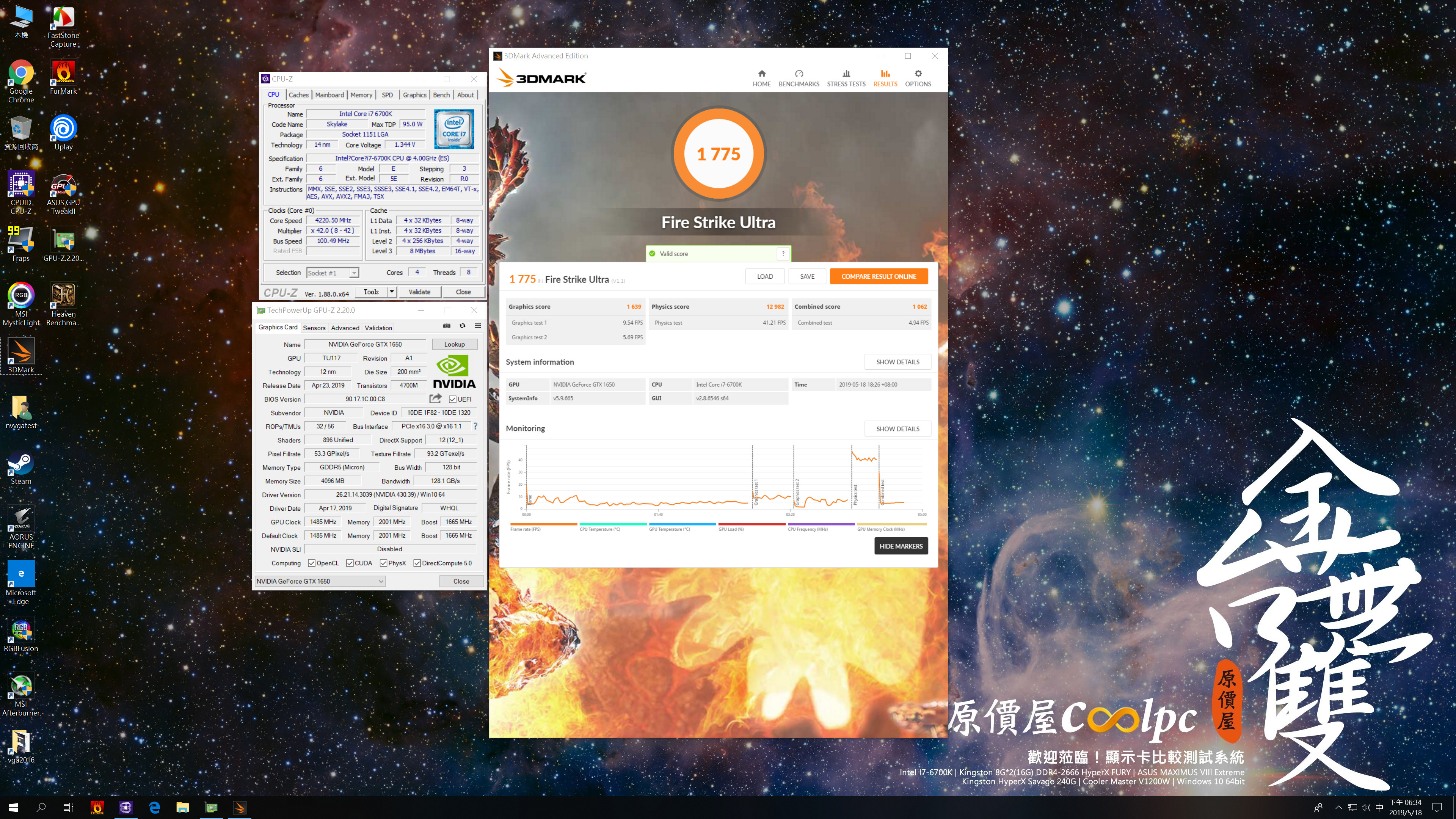The height and width of the screenshot is (819, 1456).
Task: Click the Frame rate (FPS) legend bar
Action: tap(544, 524)
